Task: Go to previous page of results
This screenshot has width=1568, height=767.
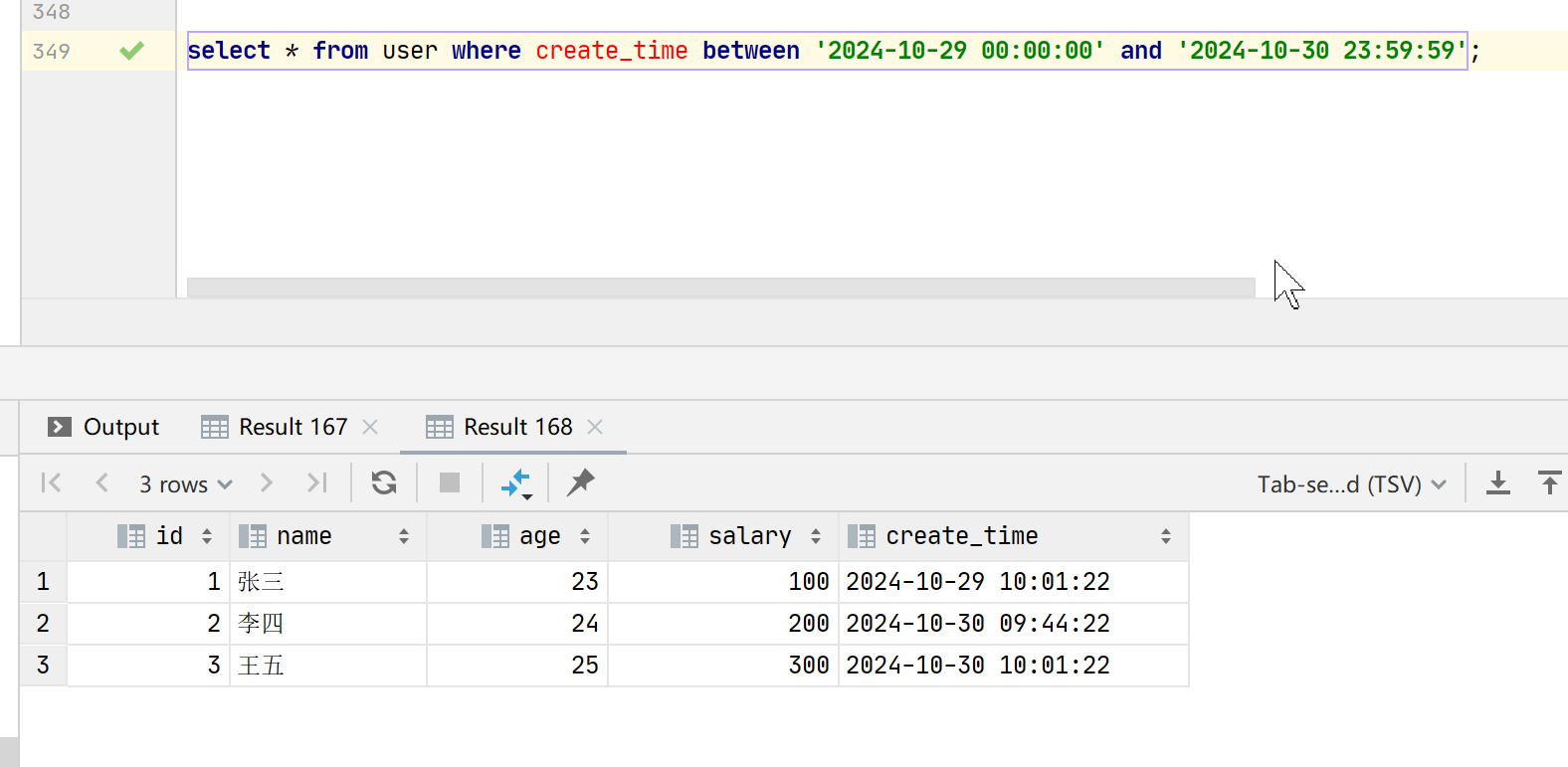Action: click(101, 483)
